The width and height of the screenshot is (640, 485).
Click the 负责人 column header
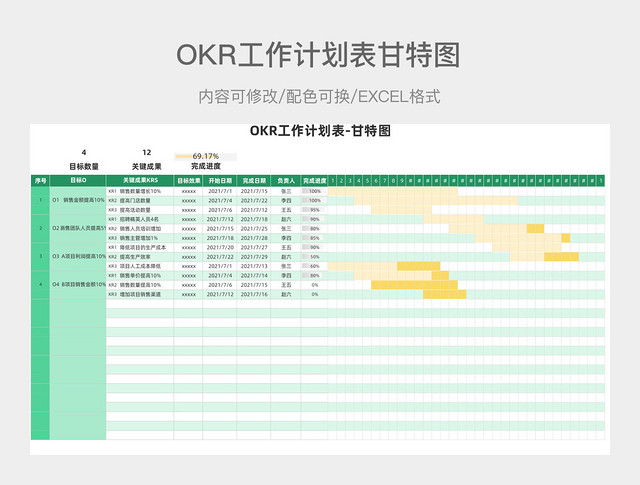tap(286, 180)
